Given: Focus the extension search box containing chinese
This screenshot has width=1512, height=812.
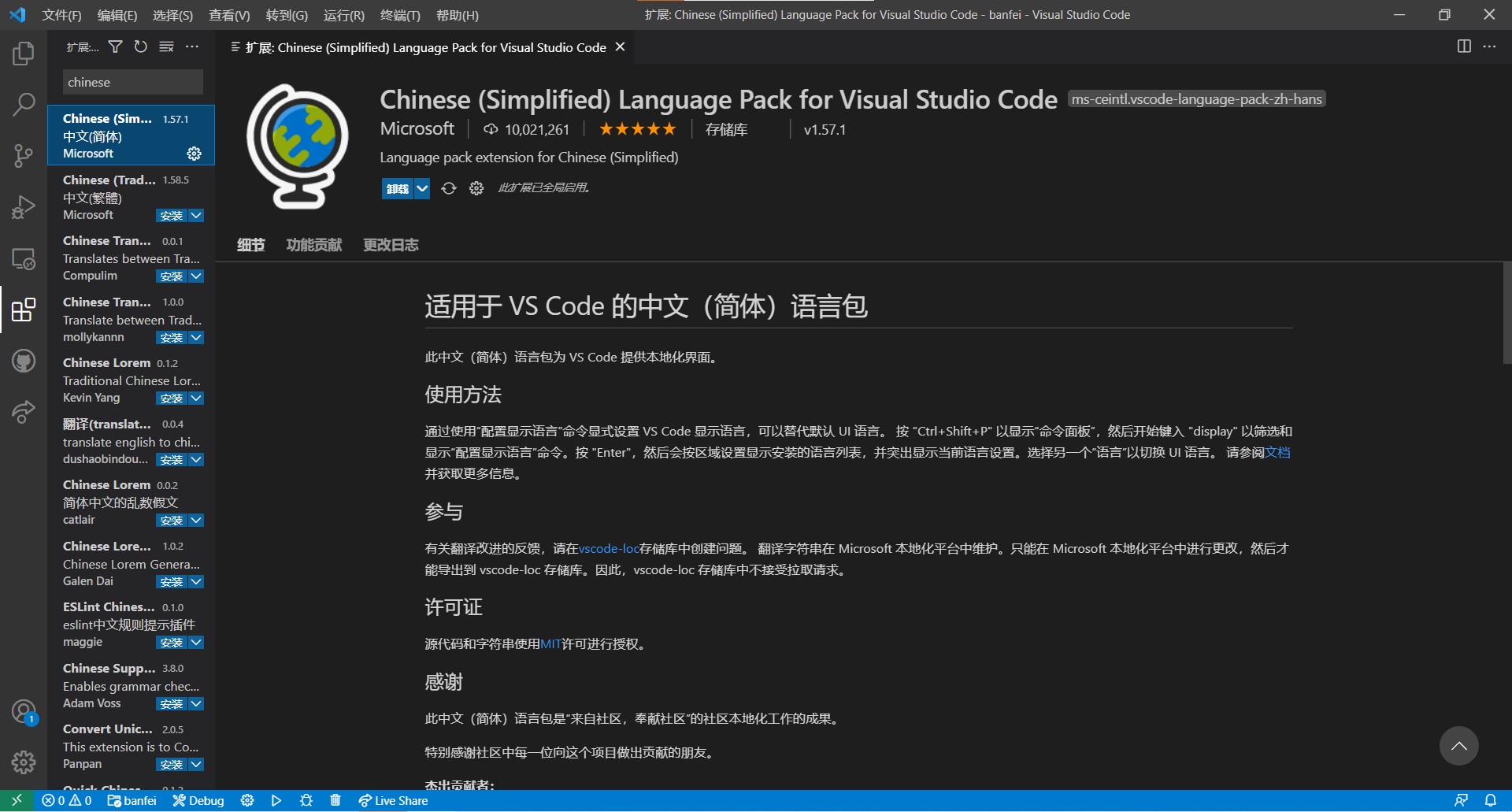Looking at the screenshot, I should point(133,82).
